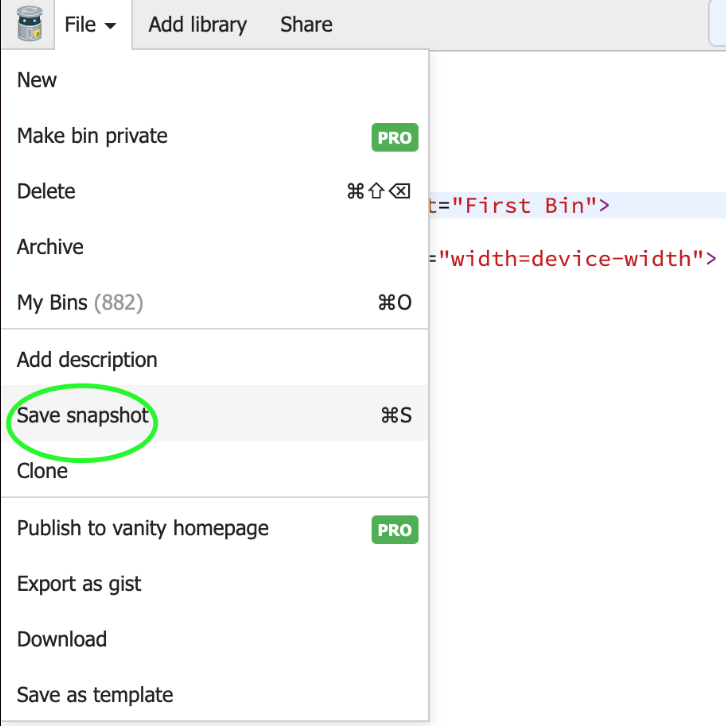Choose Add description
Screen dimensions: 726x726
click(x=215, y=360)
